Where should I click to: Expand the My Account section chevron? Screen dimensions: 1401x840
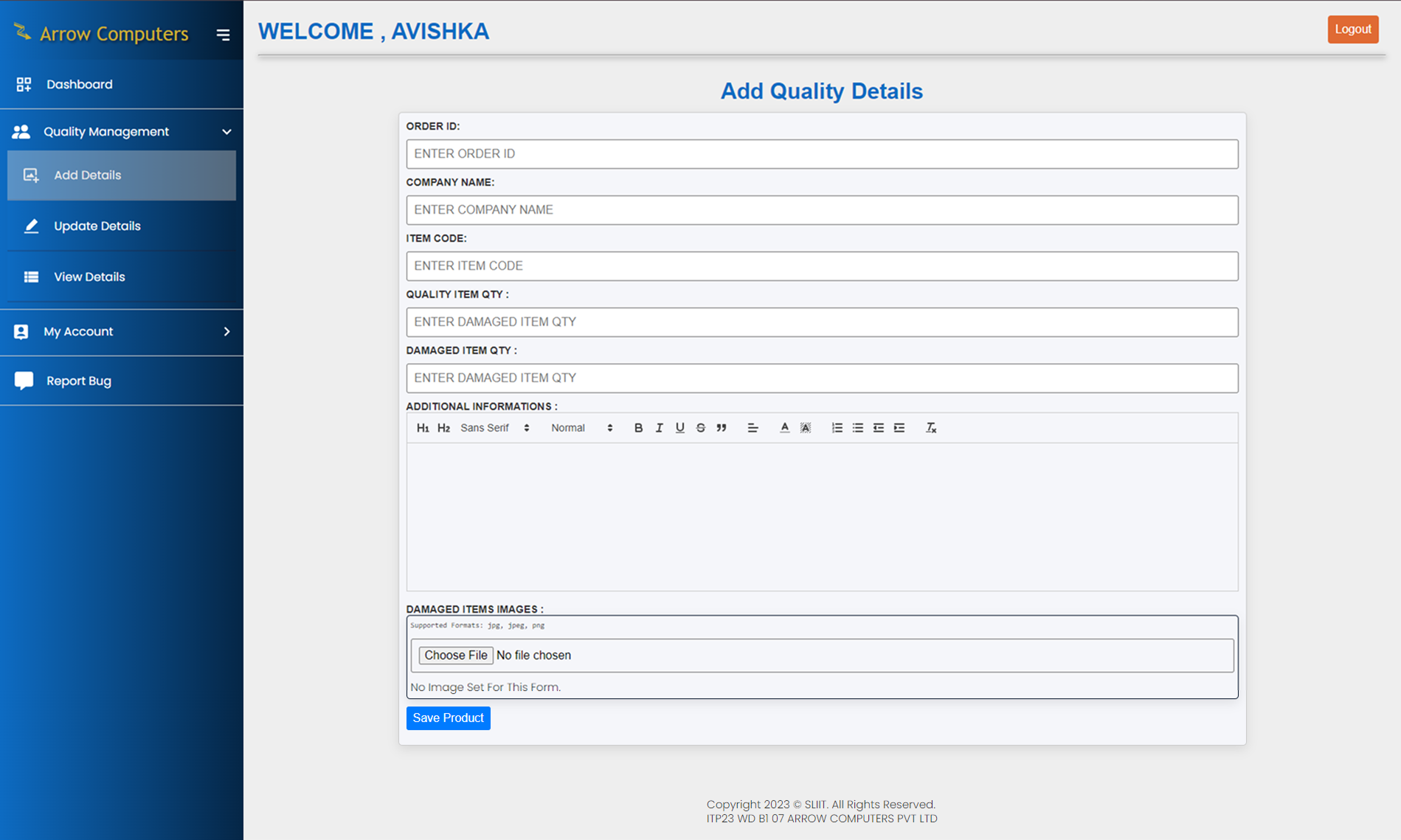(227, 332)
